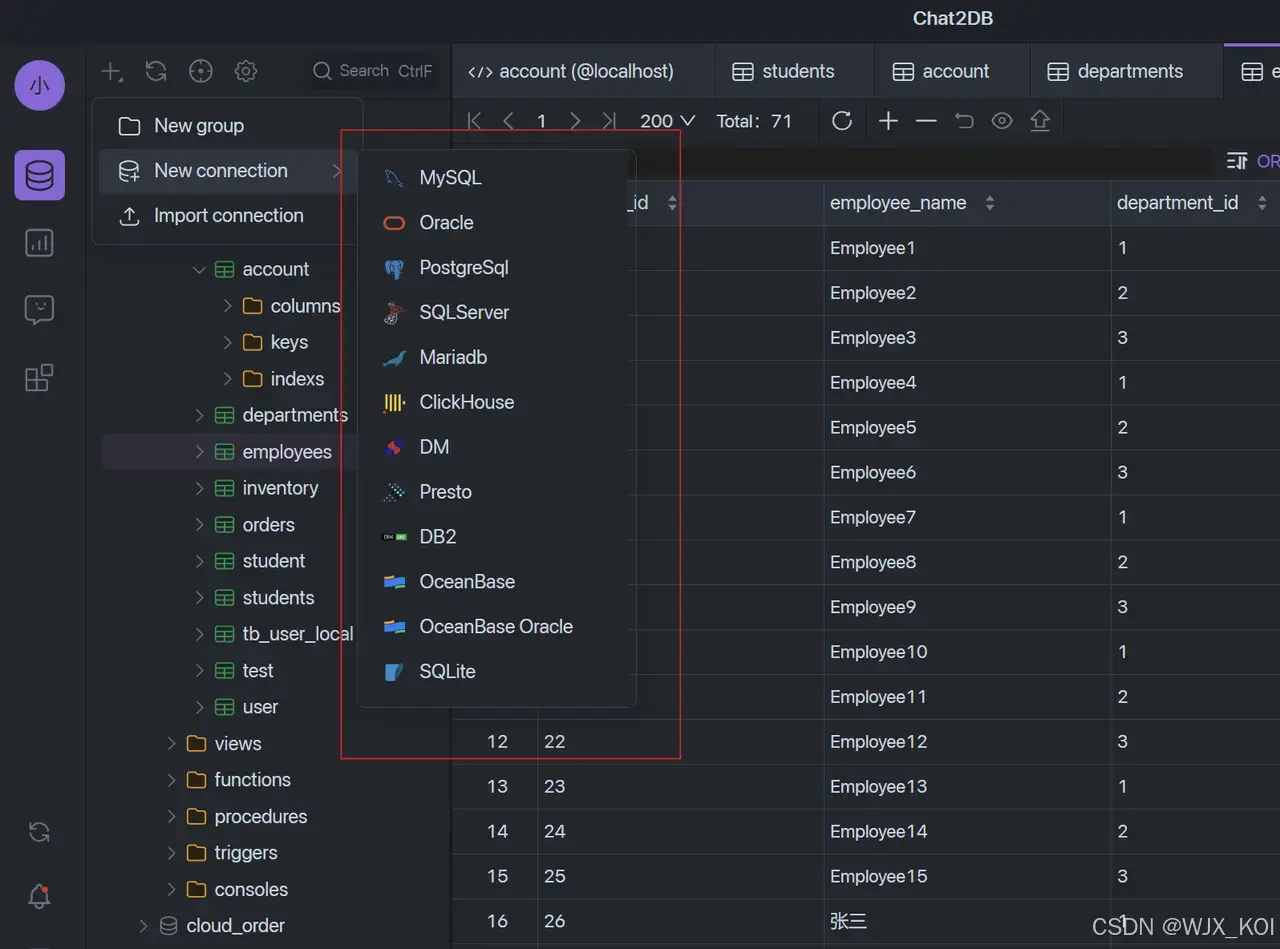1280x949 pixels.
Task: Select the orders table in tree
Action: (268, 525)
